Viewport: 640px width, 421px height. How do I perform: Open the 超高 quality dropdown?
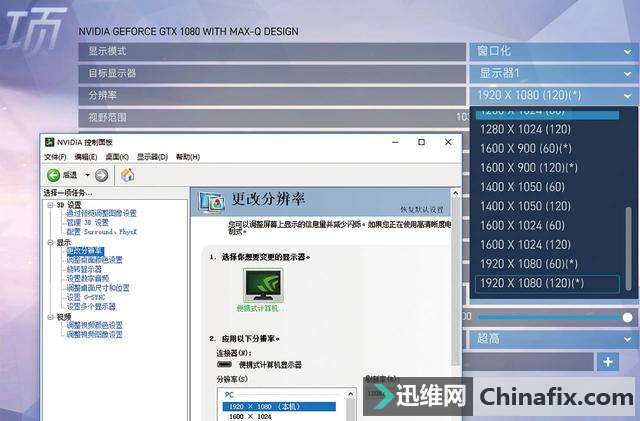pos(554,339)
